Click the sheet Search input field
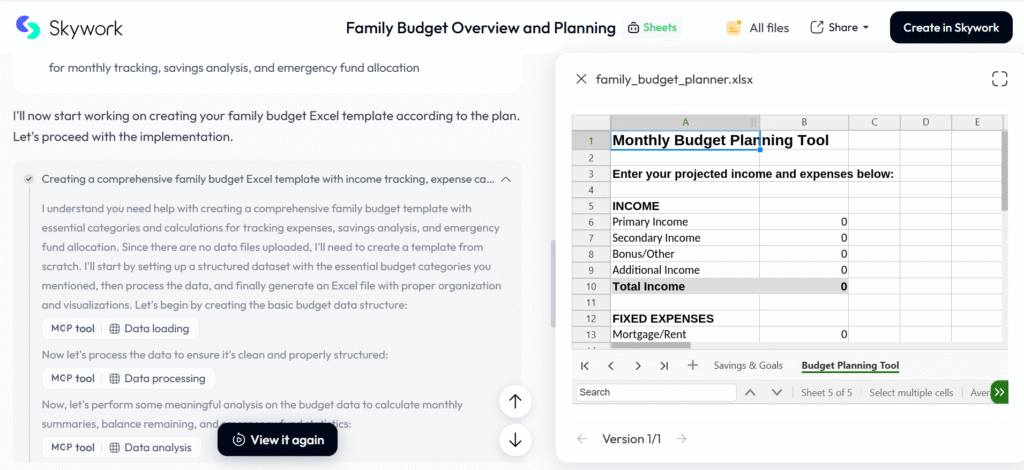The image size is (1024, 470). pyautogui.click(x=655, y=393)
